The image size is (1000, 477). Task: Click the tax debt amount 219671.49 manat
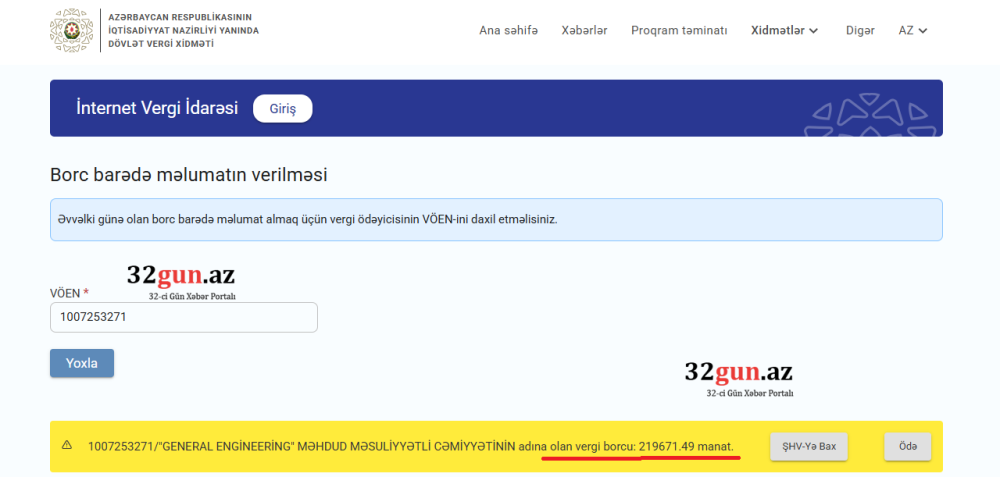[x=686, y=446]
